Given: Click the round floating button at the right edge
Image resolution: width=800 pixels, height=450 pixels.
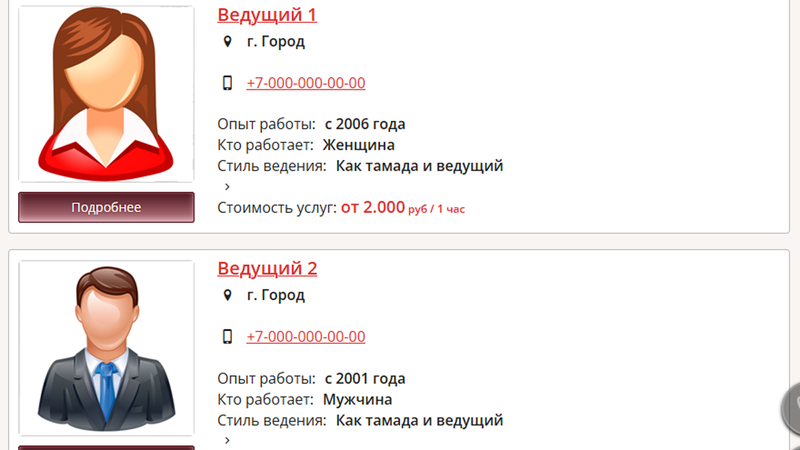Looking at the screenshot, I should [x=791, y=408].
